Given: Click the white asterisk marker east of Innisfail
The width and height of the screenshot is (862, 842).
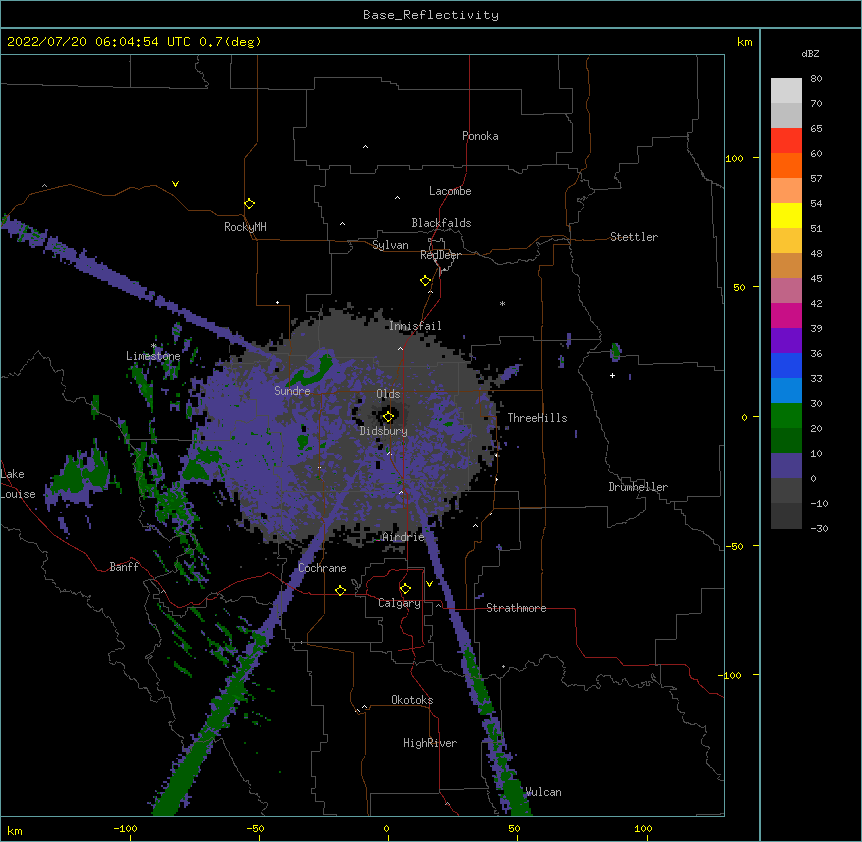Looking at the screenshot, I should (x=502, y=303).
